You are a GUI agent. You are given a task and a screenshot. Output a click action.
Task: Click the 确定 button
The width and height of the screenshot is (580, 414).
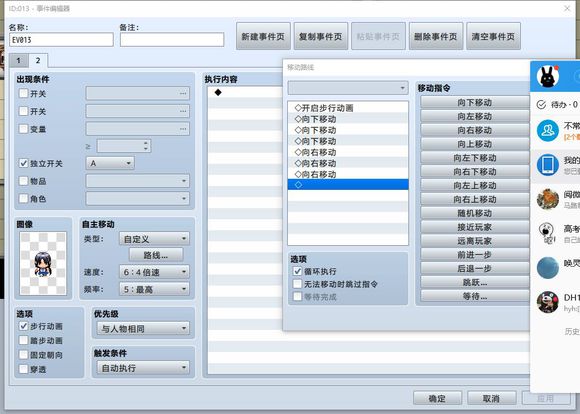coord(437,398)
